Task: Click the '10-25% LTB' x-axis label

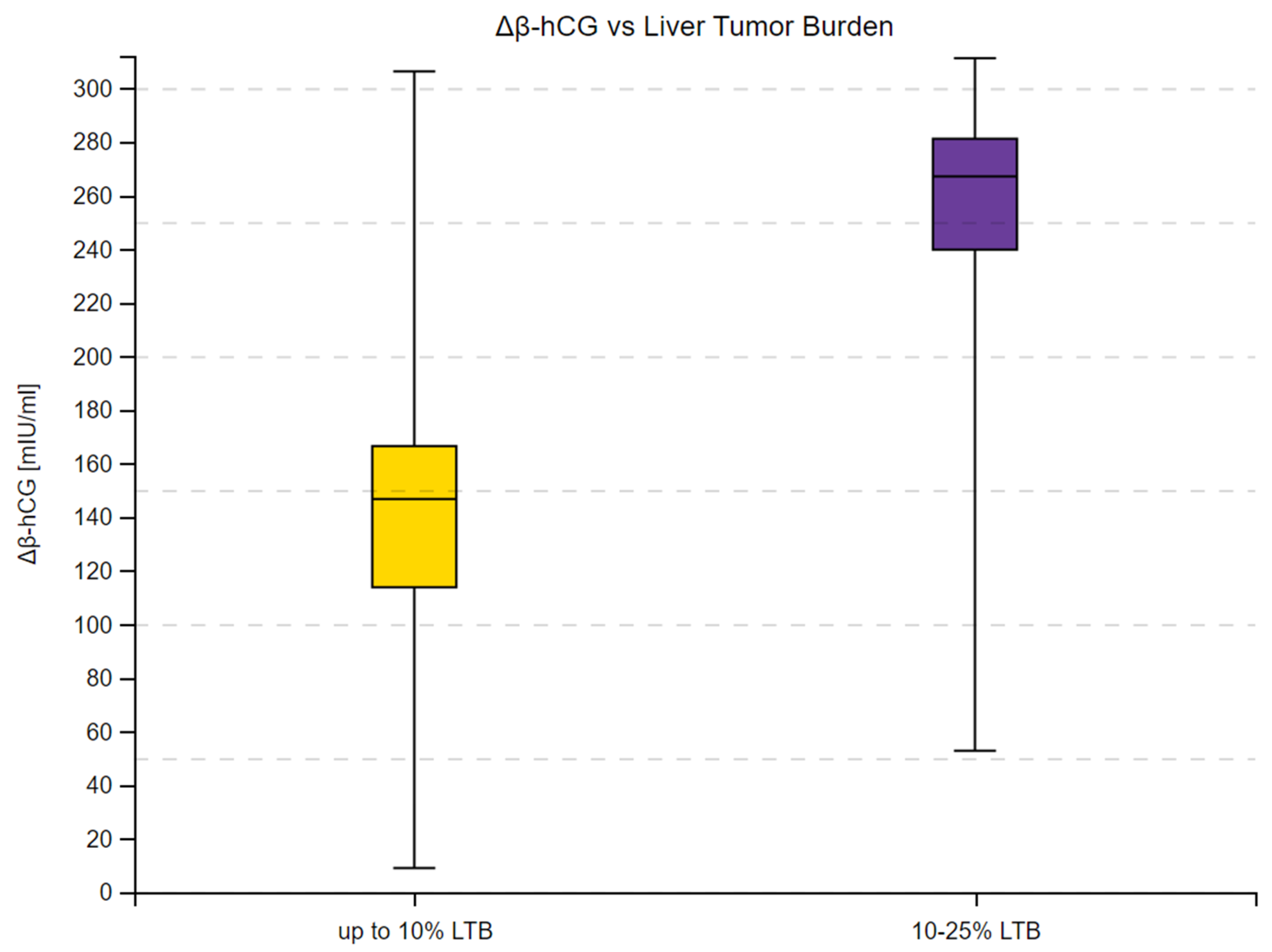Action: 976,931
